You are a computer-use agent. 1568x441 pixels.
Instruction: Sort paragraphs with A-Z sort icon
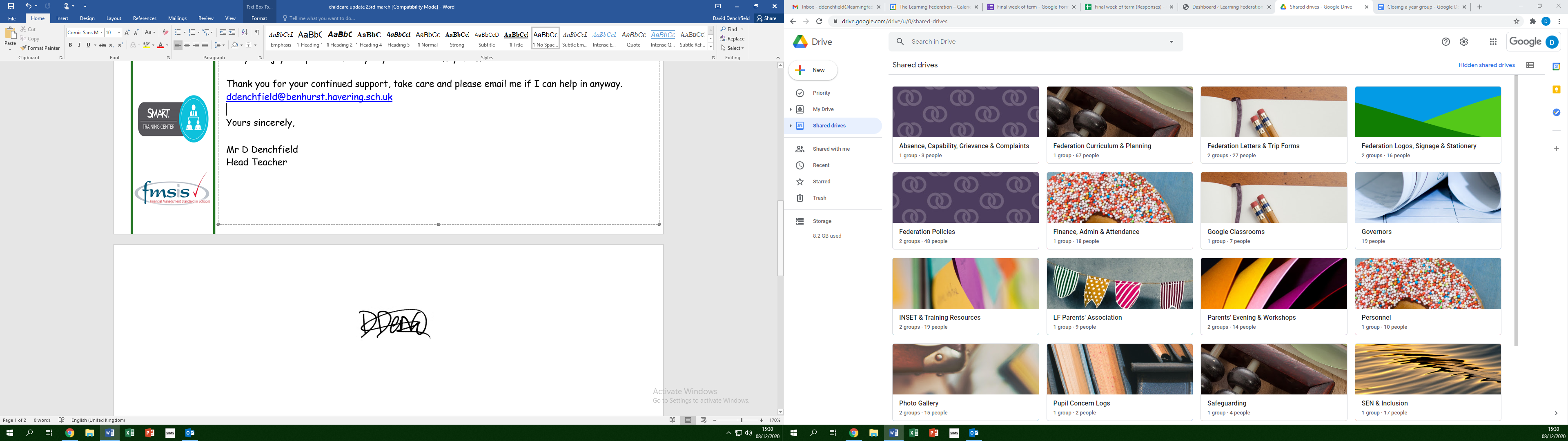[245, 32]
